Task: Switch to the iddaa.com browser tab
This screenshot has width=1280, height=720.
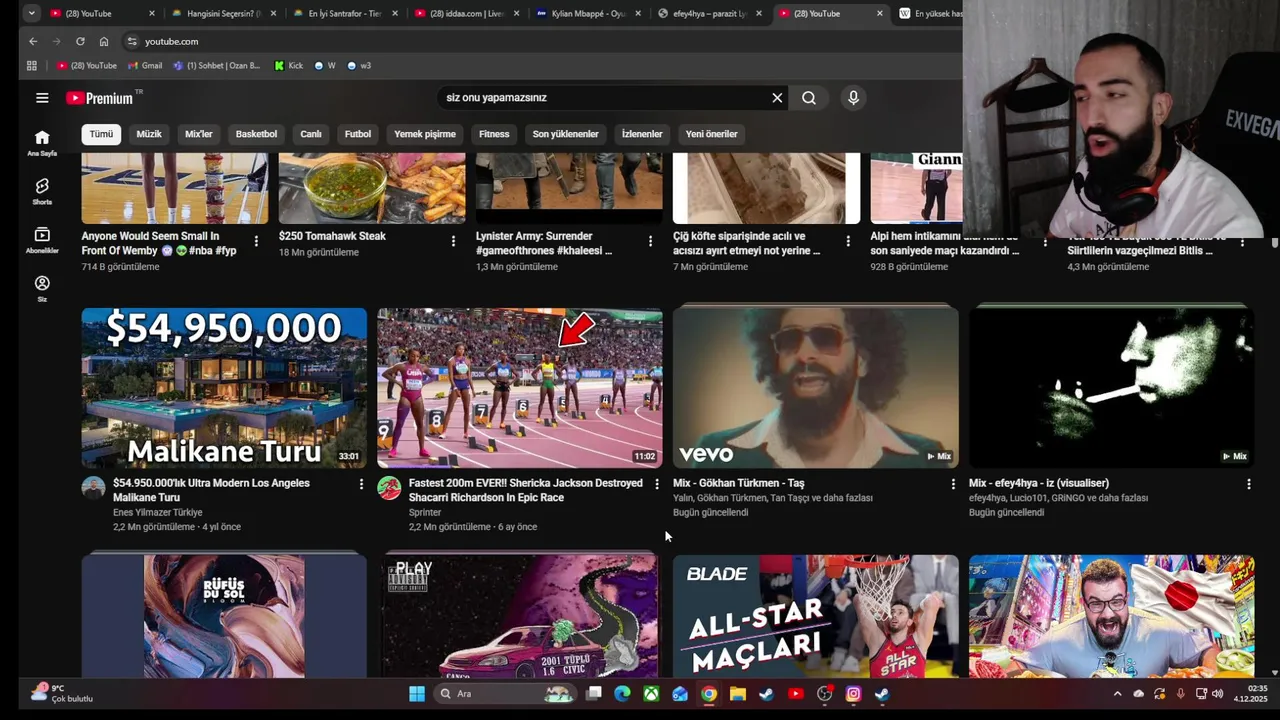Action: coord(465,14)
